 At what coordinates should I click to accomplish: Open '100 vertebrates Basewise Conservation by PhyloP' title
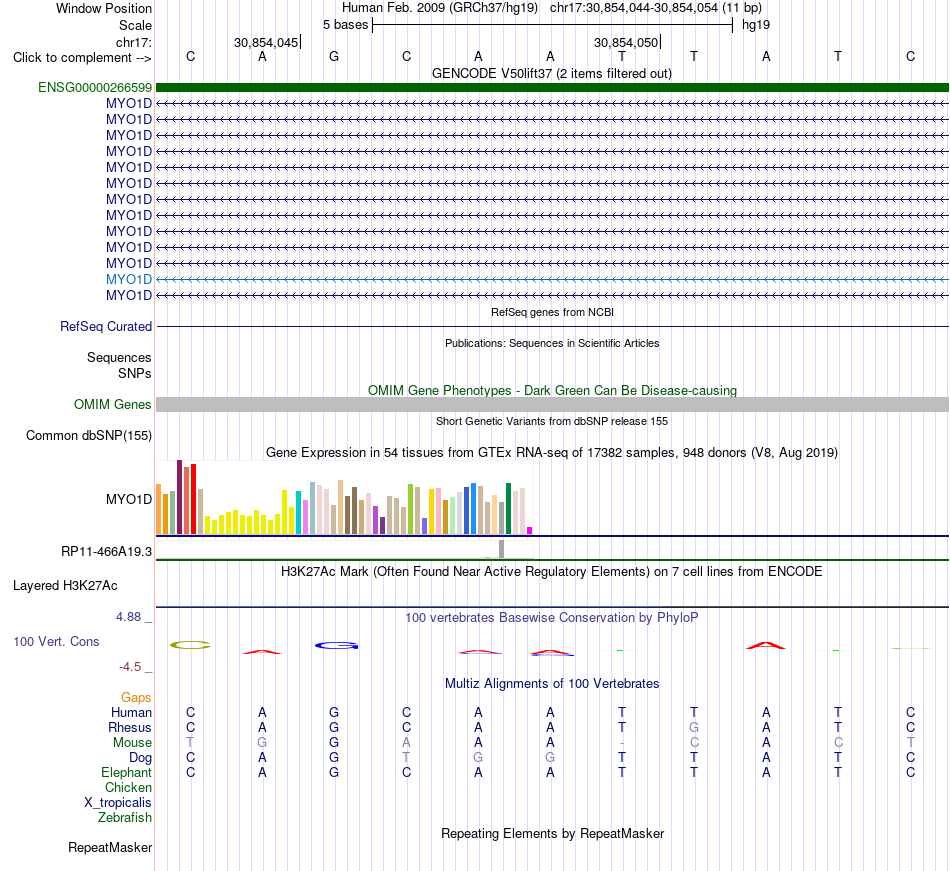551,618
